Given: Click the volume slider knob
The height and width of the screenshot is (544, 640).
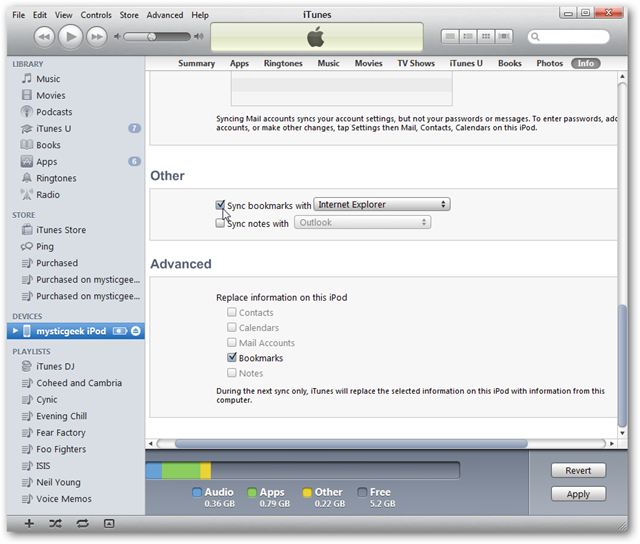Looking at the screenshot, I should (x=151, y=37).
